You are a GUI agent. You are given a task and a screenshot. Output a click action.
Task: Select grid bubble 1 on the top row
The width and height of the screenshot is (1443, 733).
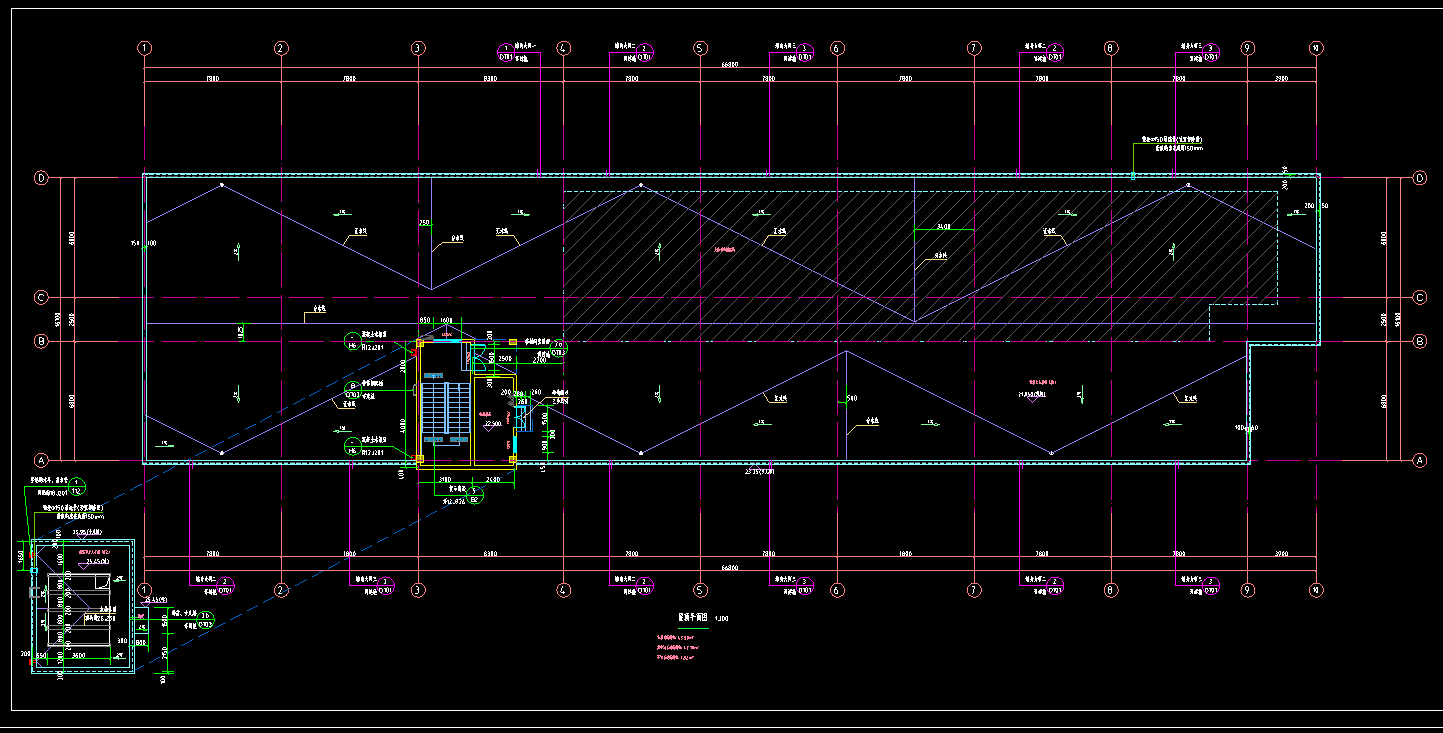pyautogui.click(x=144, y=48)
